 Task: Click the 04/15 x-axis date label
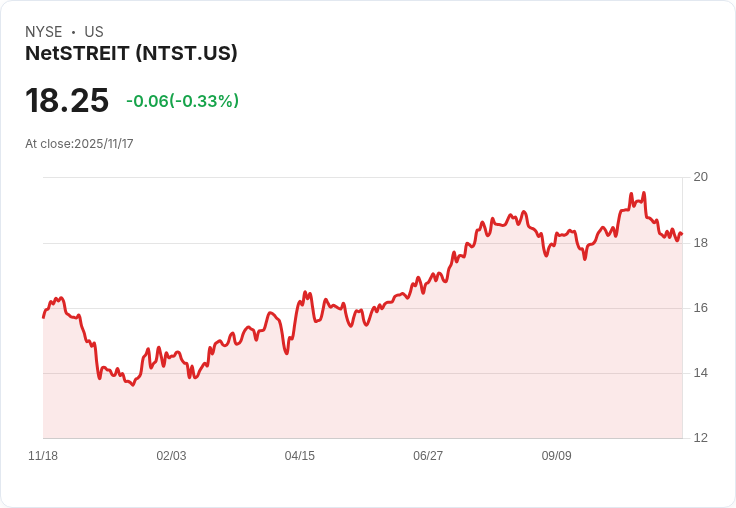click(x=299, y=456)
